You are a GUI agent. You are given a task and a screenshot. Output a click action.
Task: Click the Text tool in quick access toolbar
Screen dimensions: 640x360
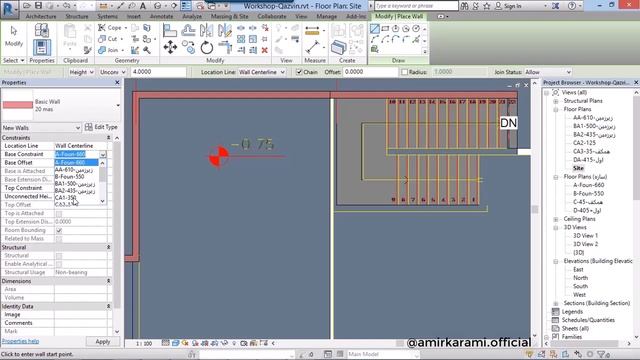pyautogui.click(x=143, y=6)
